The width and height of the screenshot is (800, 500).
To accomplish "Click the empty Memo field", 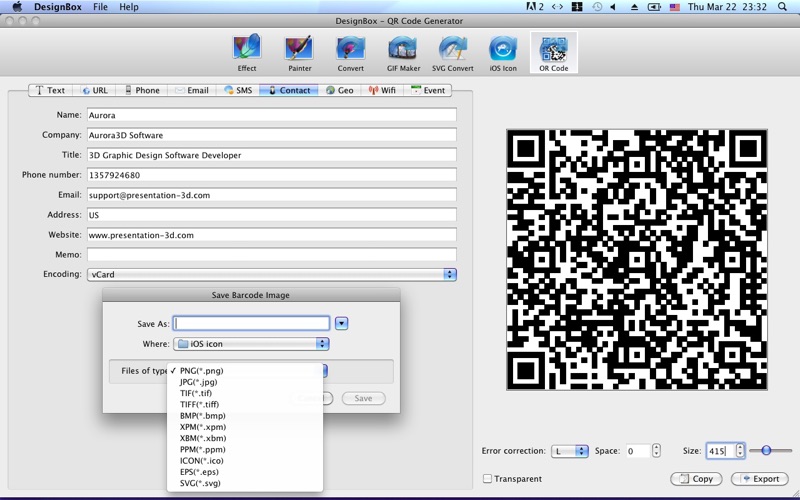I will pyautogui.click(x=272, y=255).
